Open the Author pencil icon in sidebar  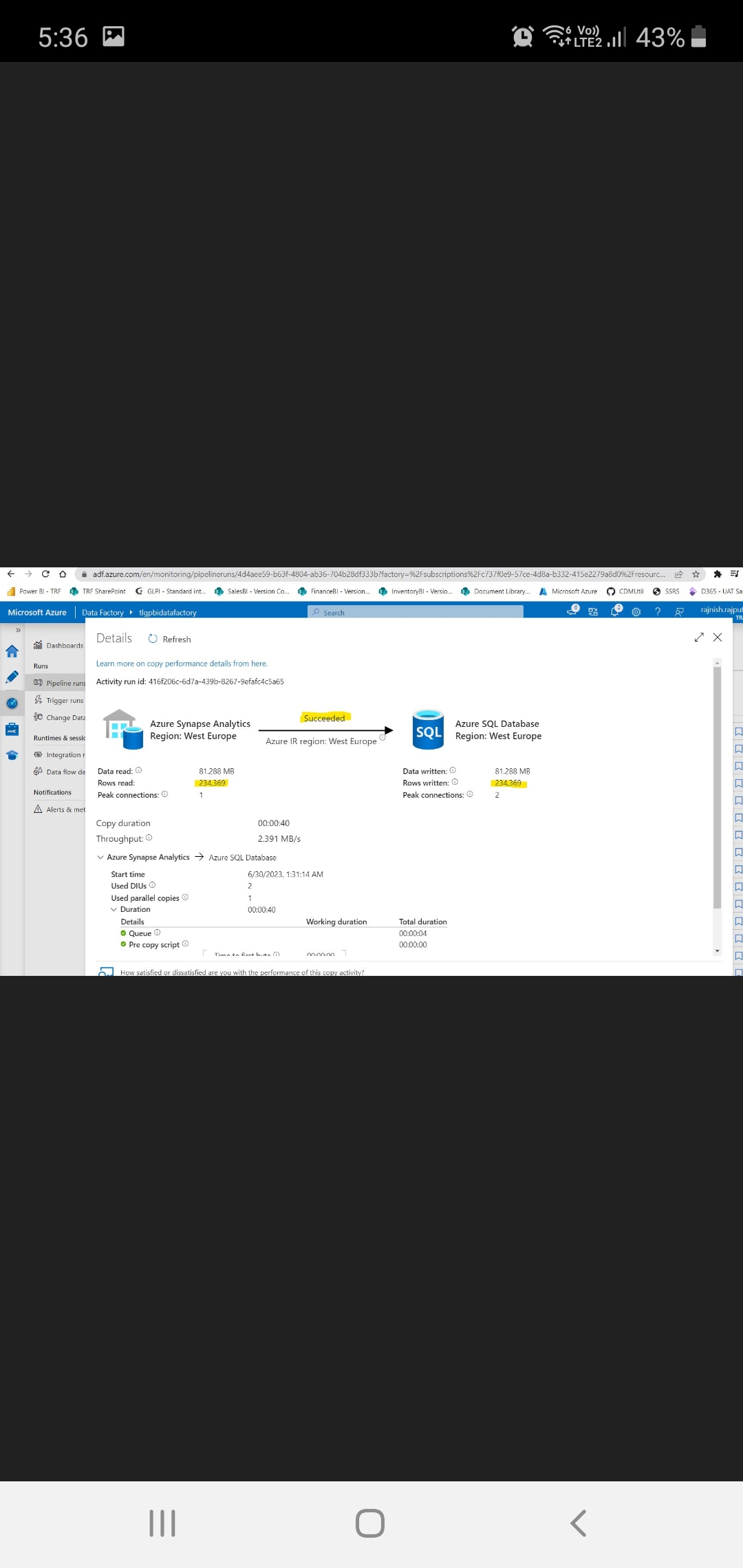(12, 677)
